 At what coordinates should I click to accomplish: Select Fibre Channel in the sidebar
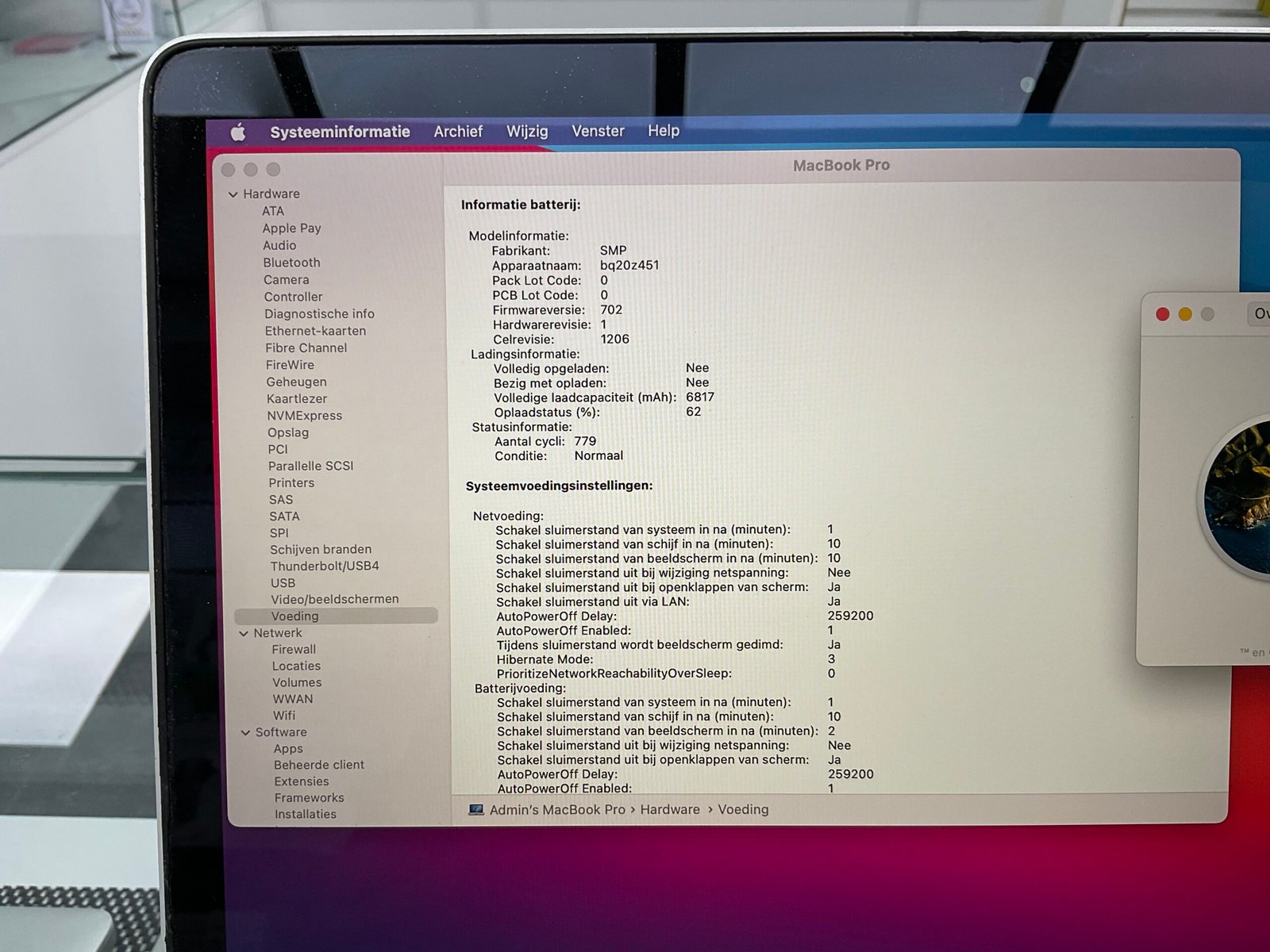(306, 348)
